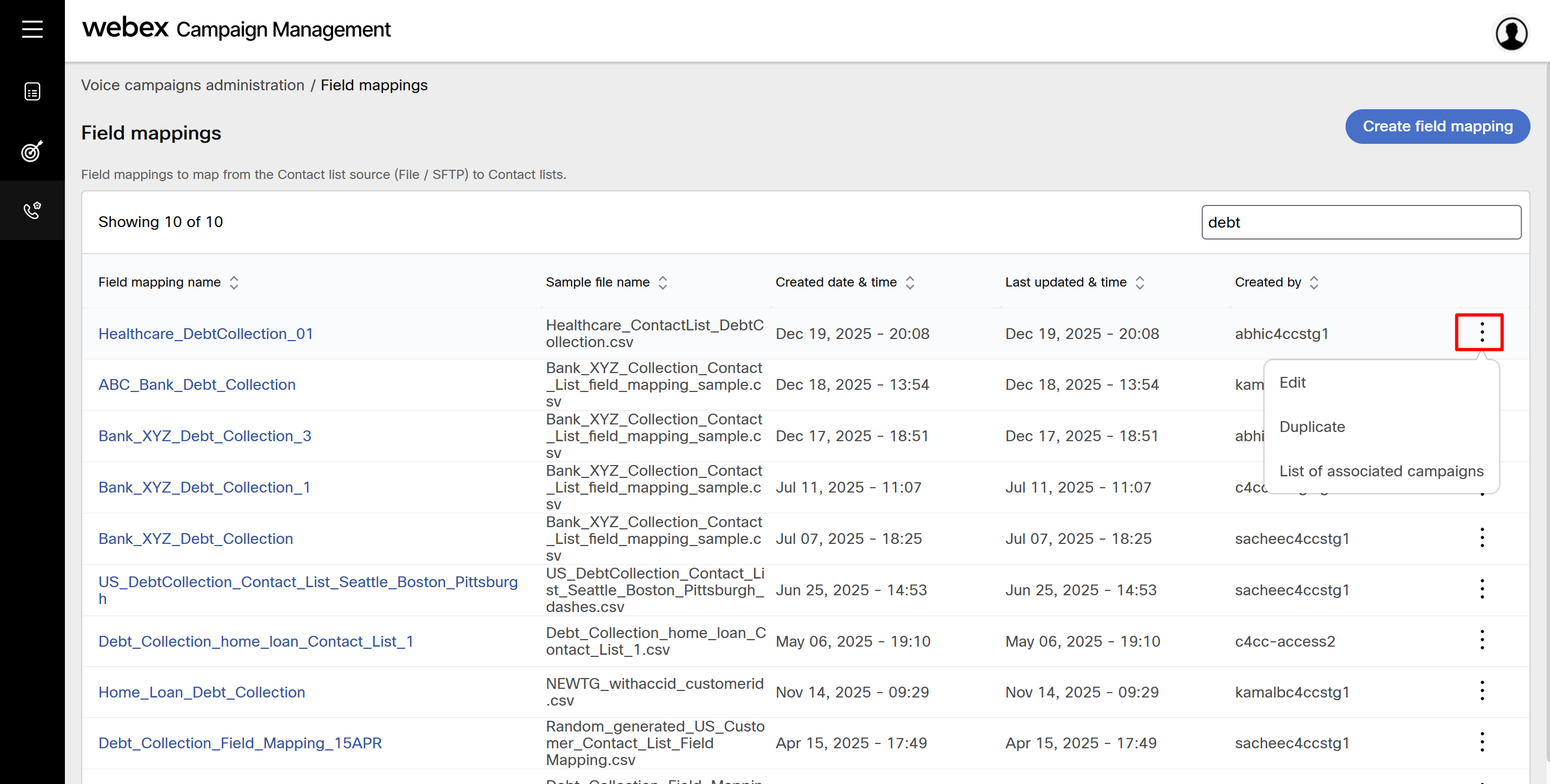The height and width of the screenshot is (784, 1550).
Task: Open the hamburger navigation menu
Action: [x=32, y=29]
